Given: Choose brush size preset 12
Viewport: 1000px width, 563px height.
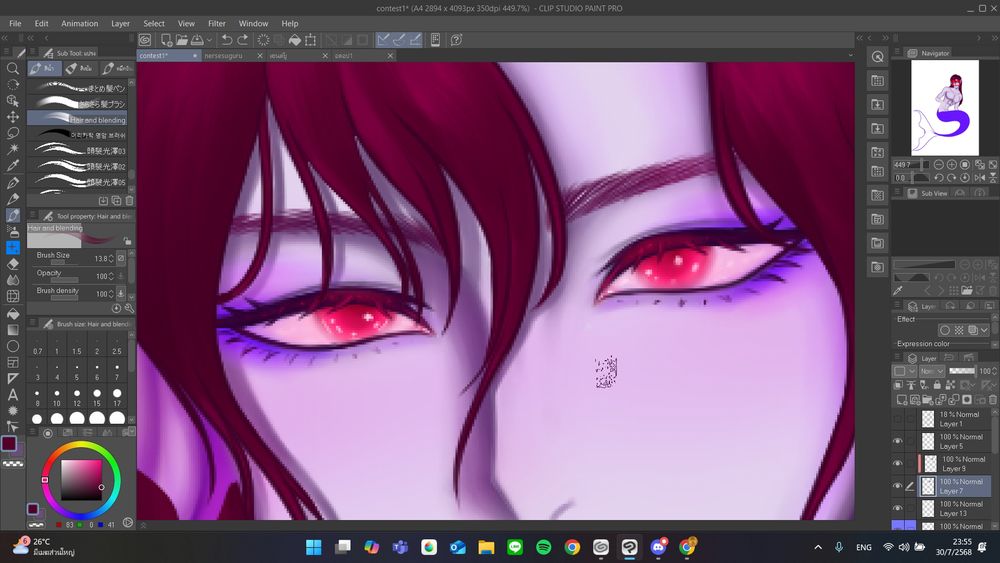Looking at the screenshot, I should (x=77, y=398).
